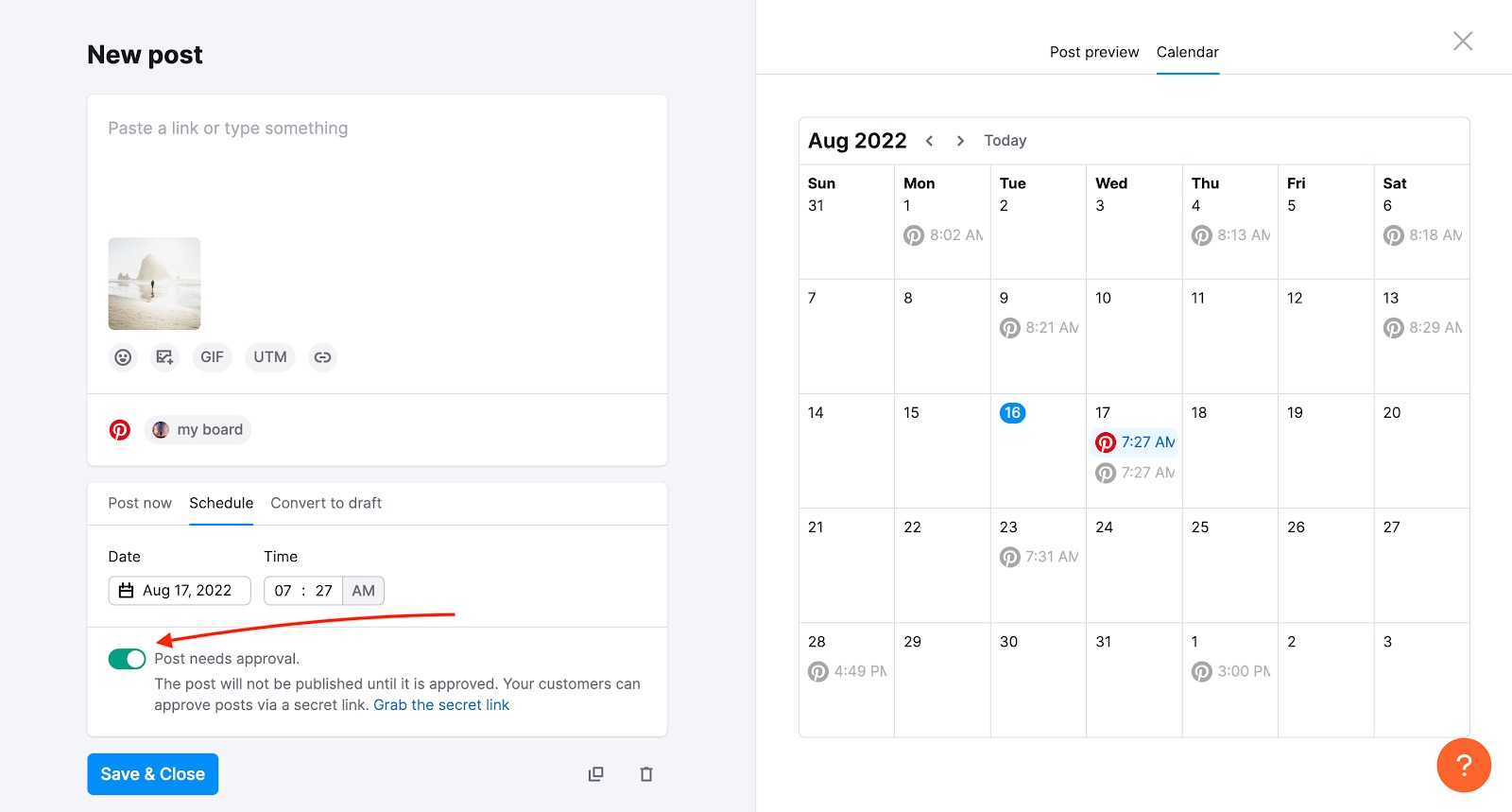This screenshot has height=812, width=1512.
Task: Duplicate the post using the copy icon
Action: pyautogui.click(x=596, y=773)
